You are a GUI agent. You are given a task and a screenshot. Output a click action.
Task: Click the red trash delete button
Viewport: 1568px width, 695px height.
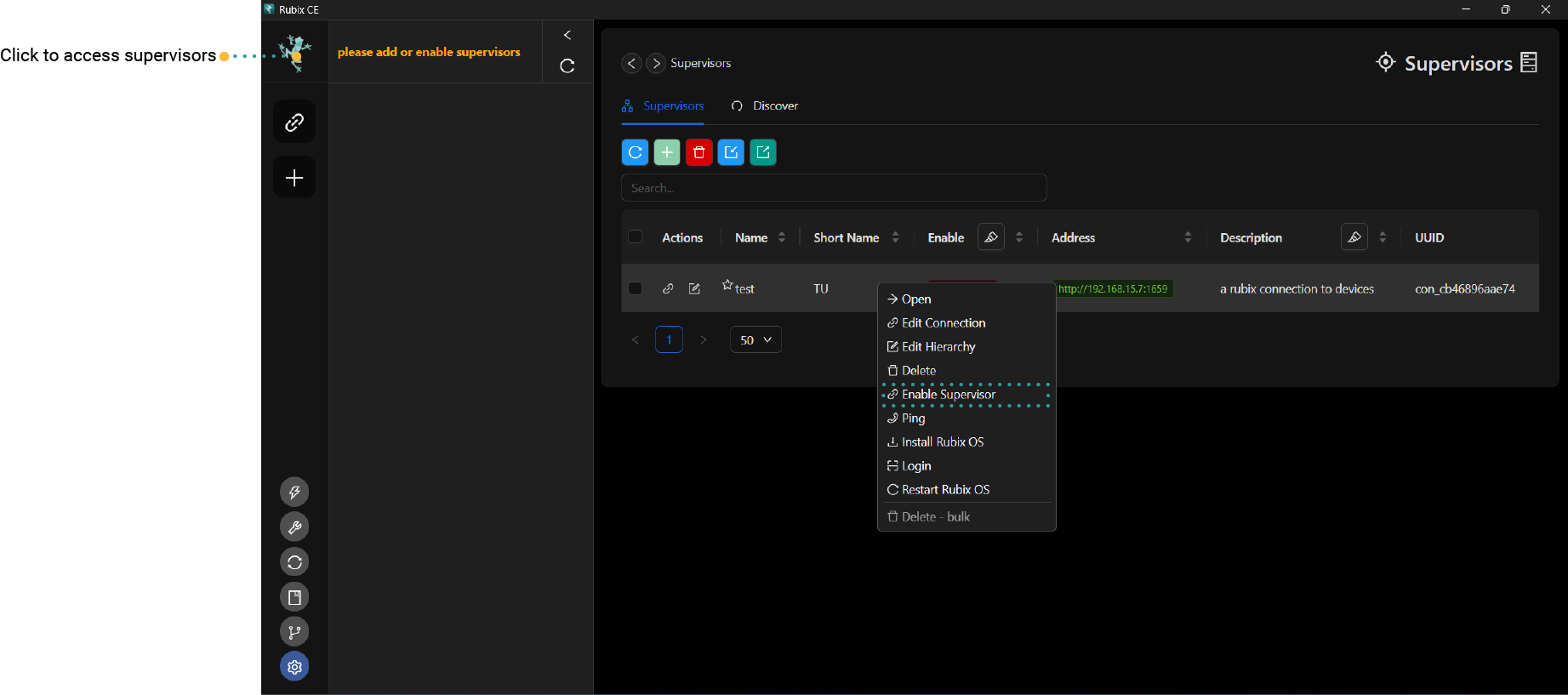click(x=699, y=152)
